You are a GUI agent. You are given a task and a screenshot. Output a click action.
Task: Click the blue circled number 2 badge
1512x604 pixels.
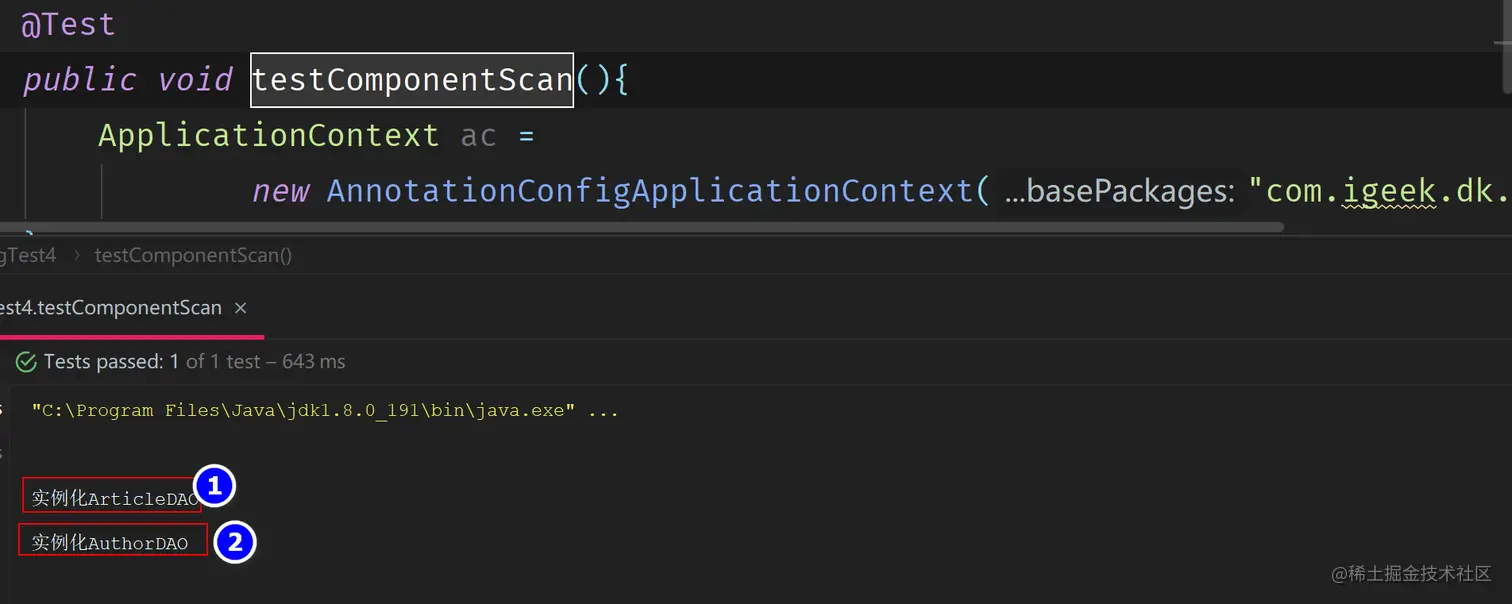(x=235, y=543)
